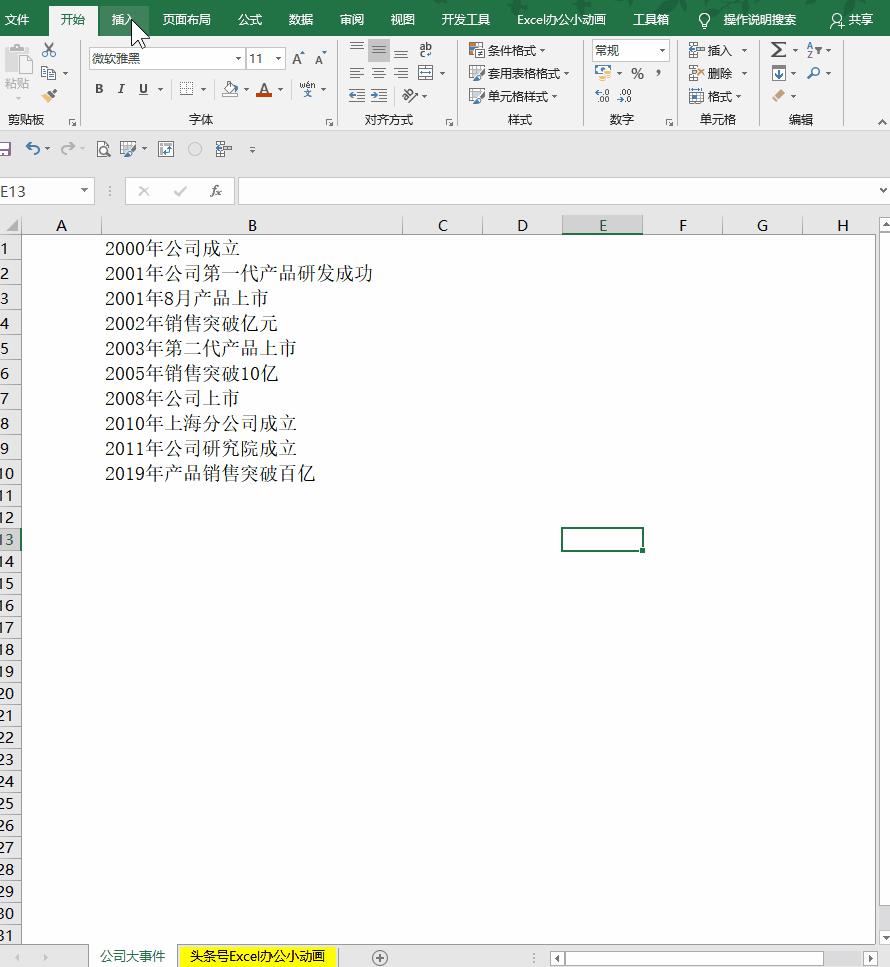Click the AutoSum (Σ) icon
Image resolution: width=890 pixels, height=967 pixels.
(x=778, y=50)
